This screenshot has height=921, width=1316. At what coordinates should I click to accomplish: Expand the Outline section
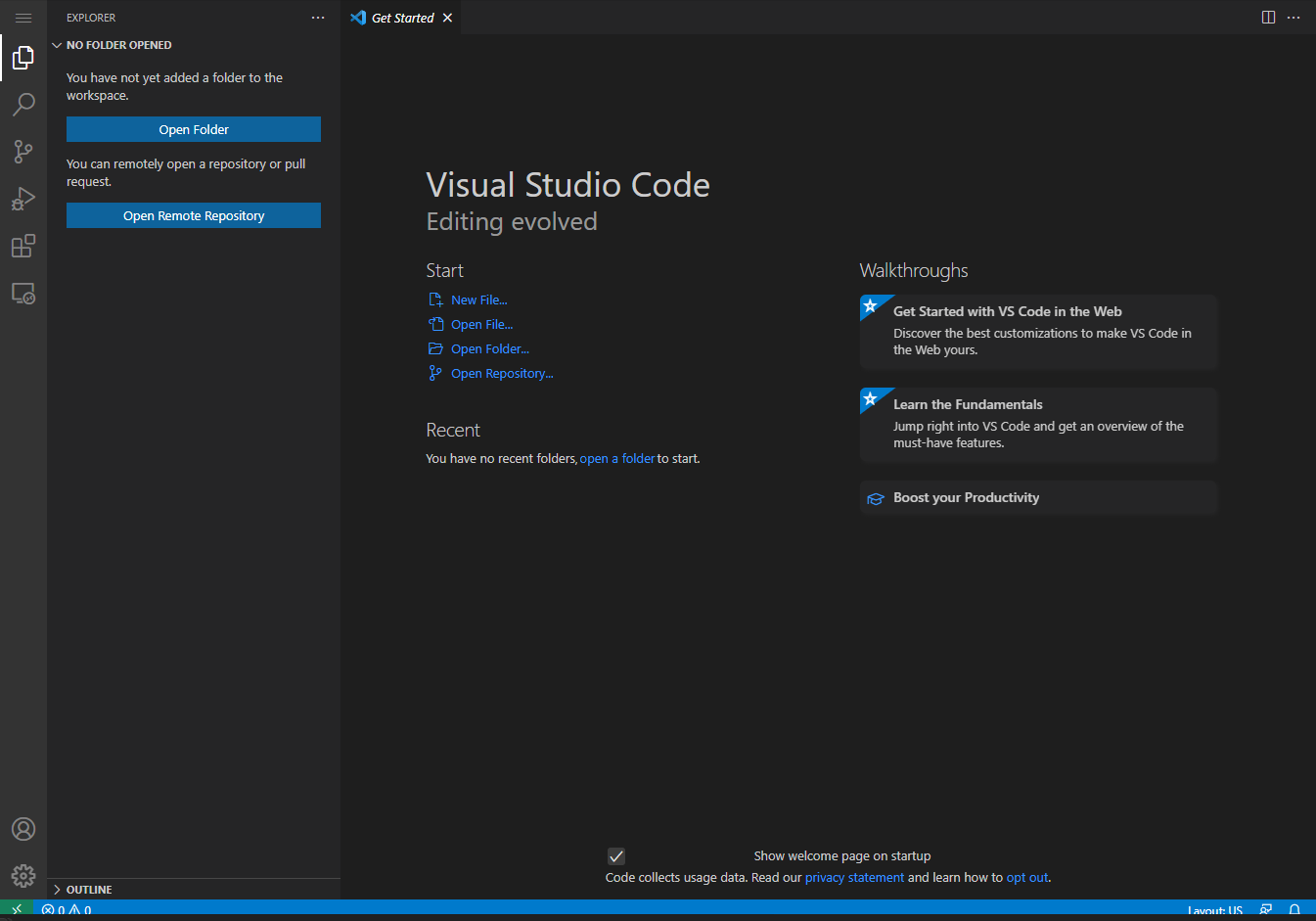(194, 890)
